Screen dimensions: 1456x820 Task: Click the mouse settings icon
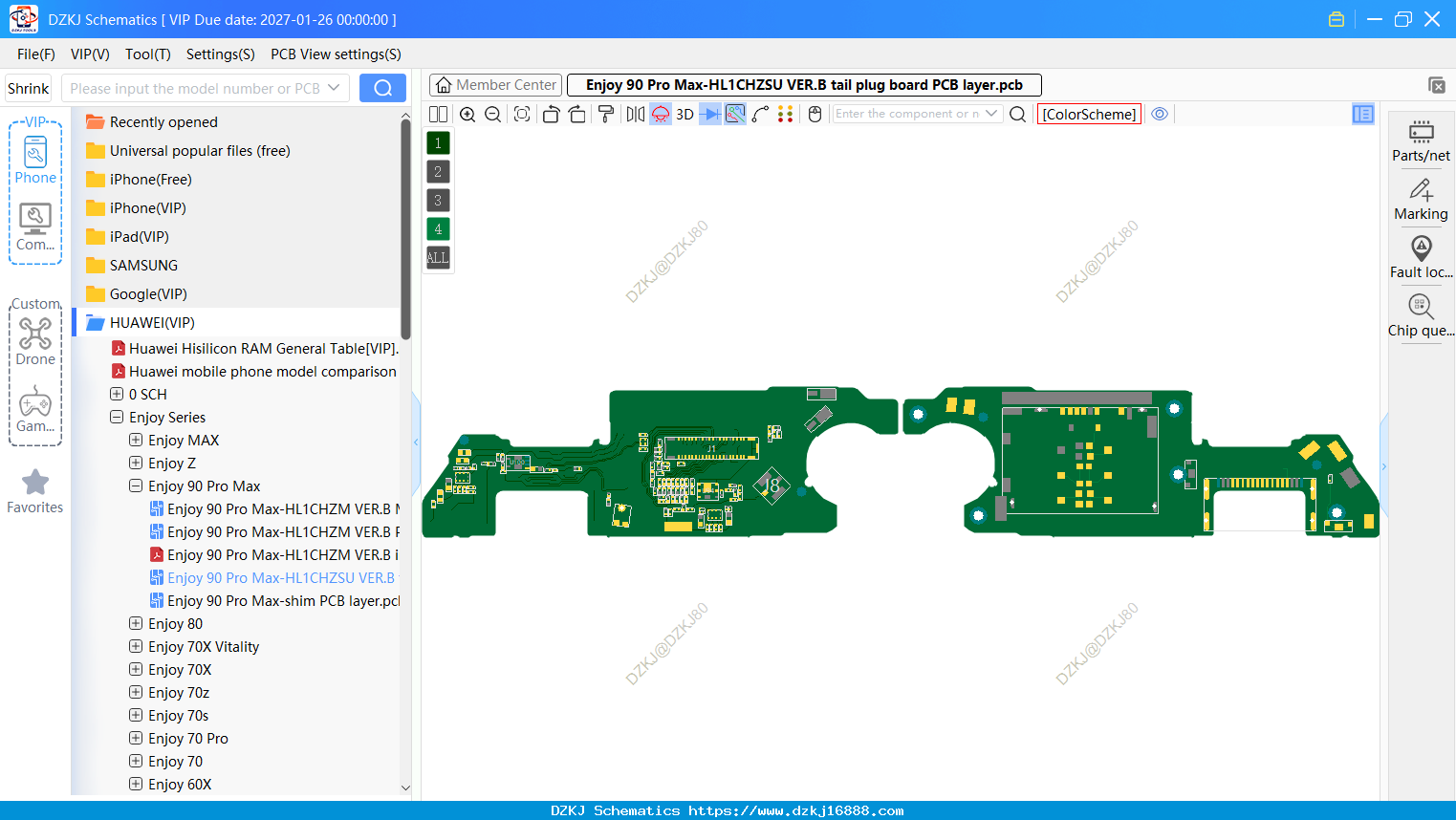[x=815, y=114]
